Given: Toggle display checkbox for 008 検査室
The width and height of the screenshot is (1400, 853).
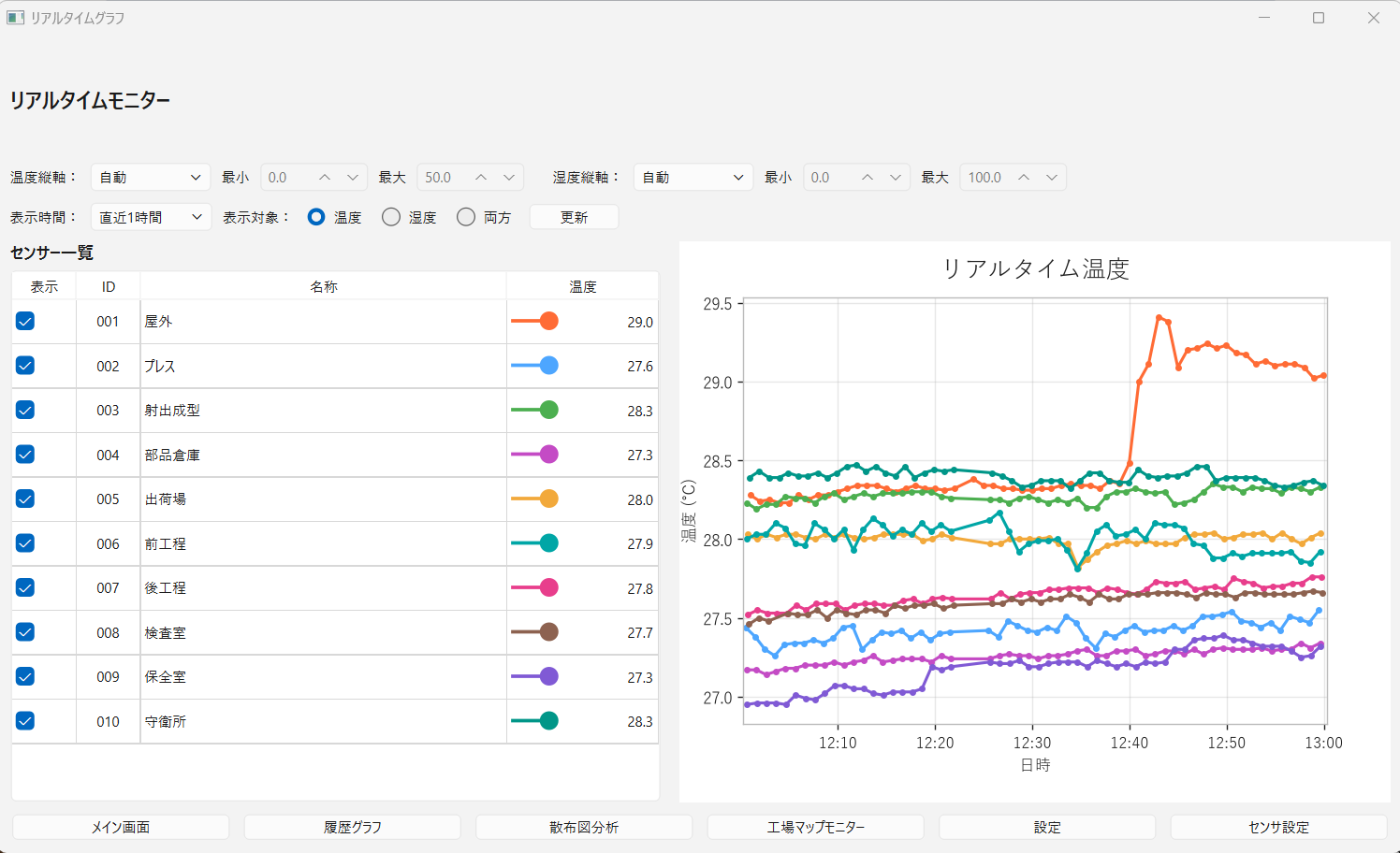Looking at the screenshot, I should 25,632.
